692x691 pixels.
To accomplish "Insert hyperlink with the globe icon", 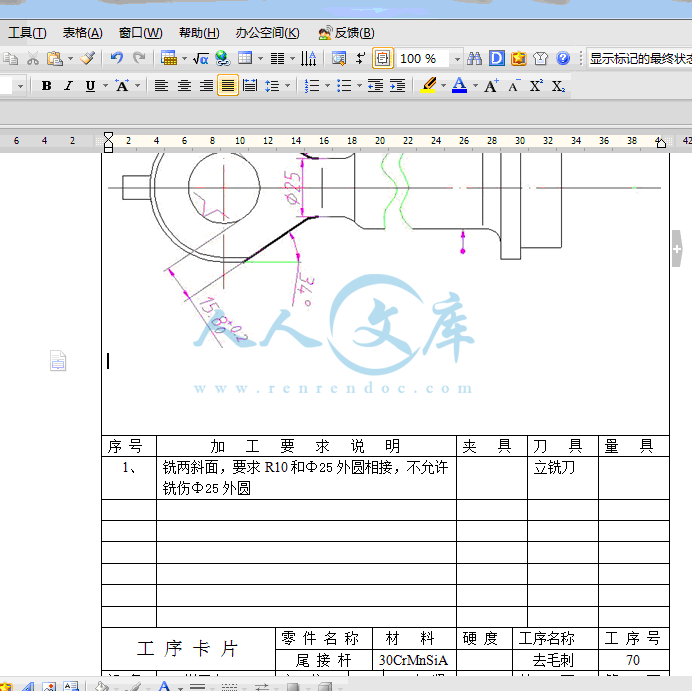I will coord(223,58).
